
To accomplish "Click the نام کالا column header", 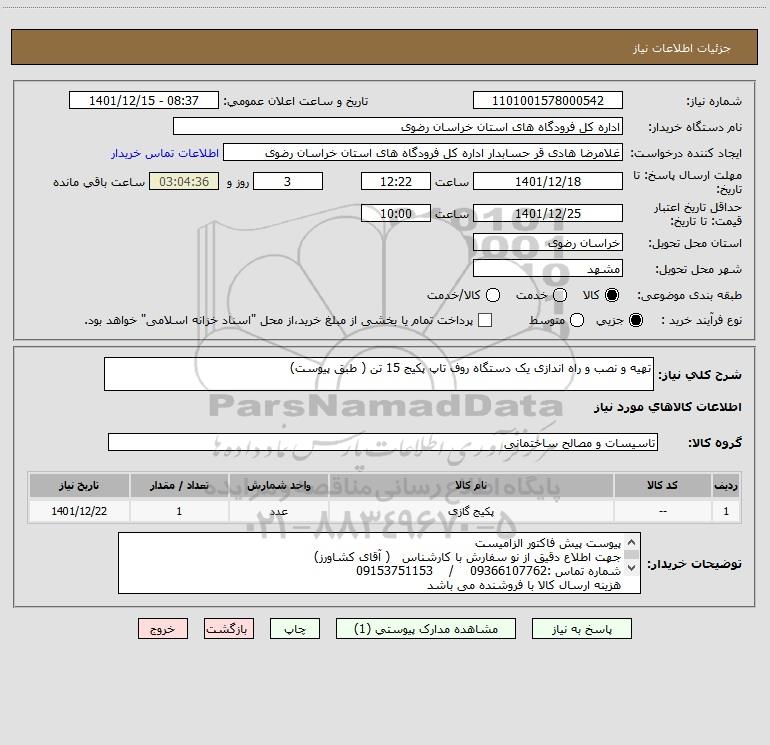I will point(471,486).
